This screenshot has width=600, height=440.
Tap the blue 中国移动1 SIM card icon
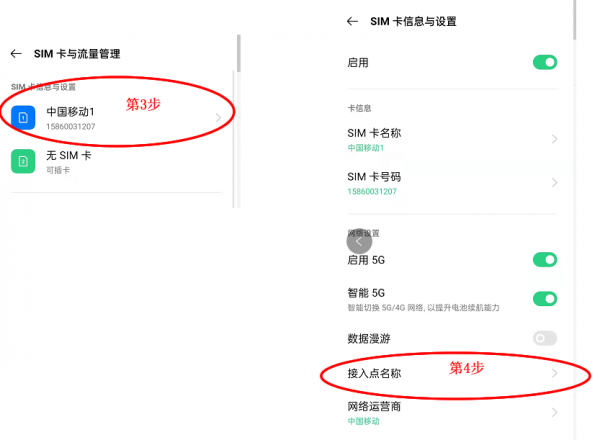click(24, 117)
